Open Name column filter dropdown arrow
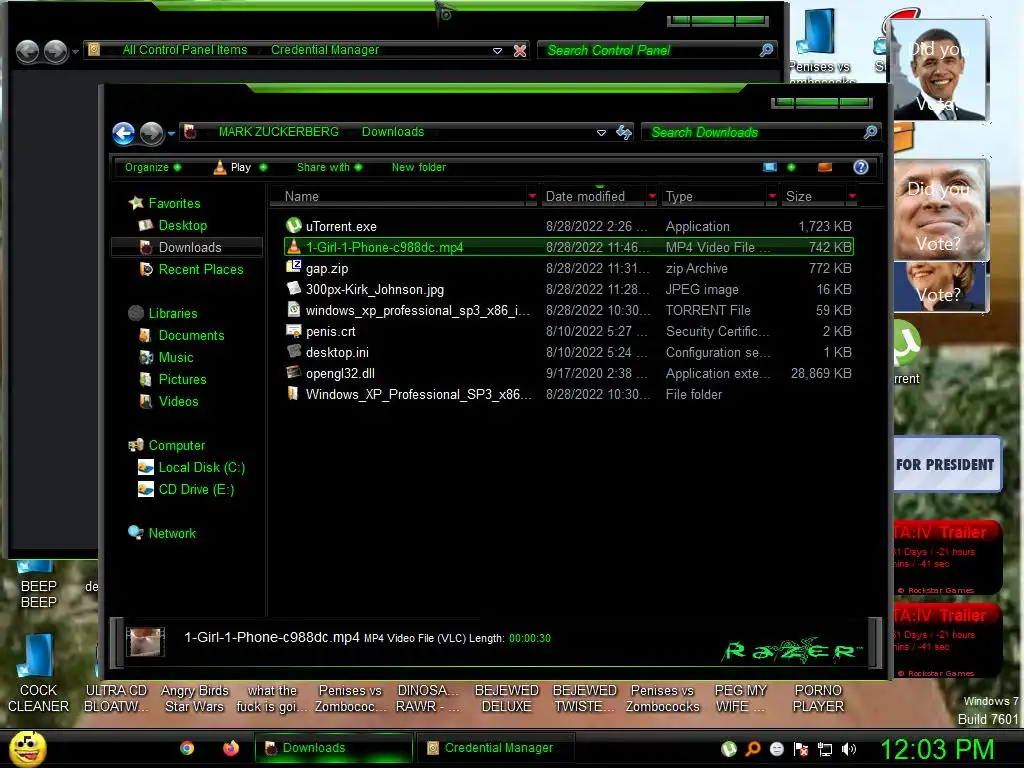This screenshot has height=768, width=1024. tap(532, 197)
